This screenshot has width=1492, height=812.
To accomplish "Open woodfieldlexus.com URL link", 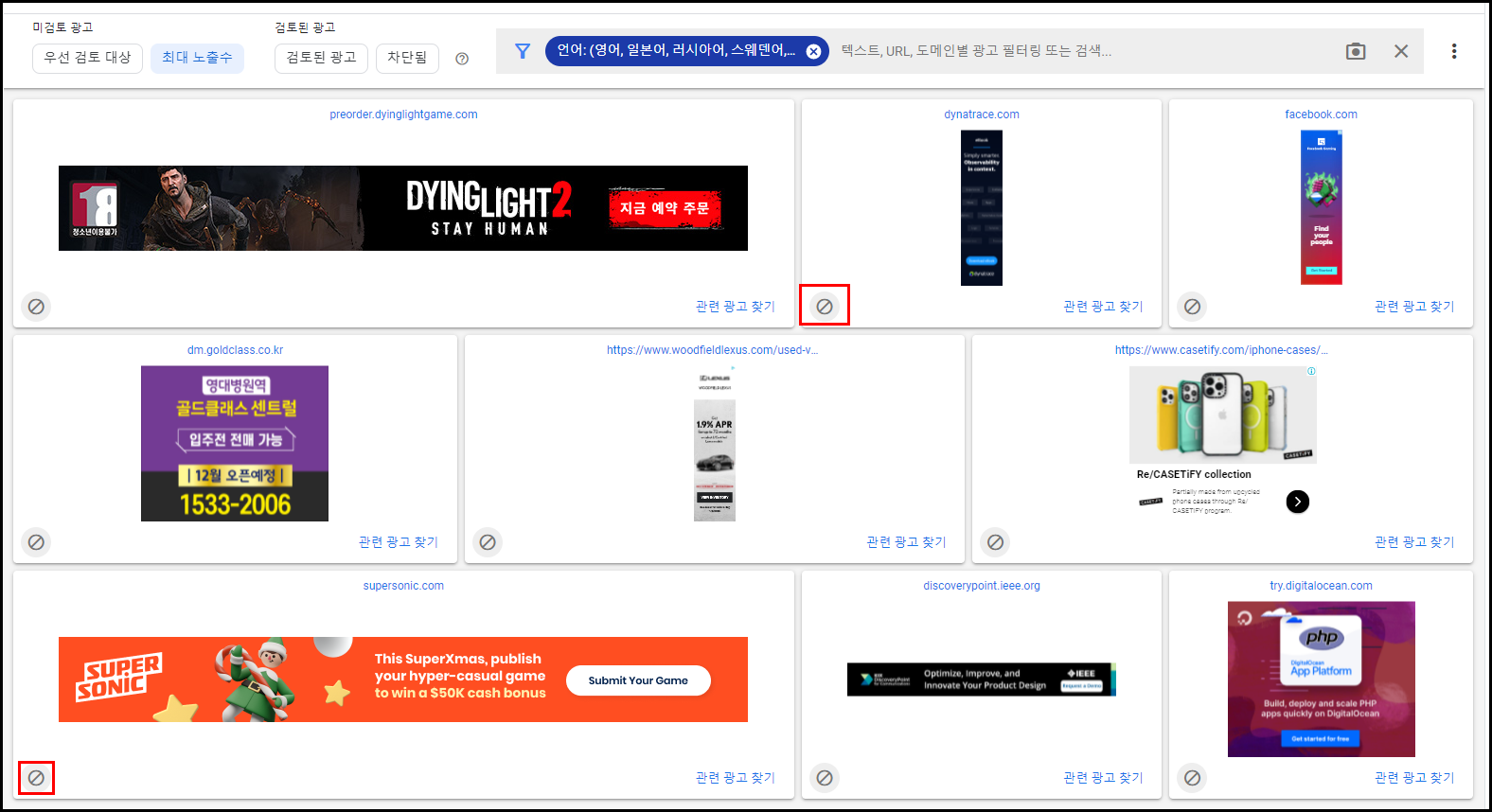I will coord(713,350).
